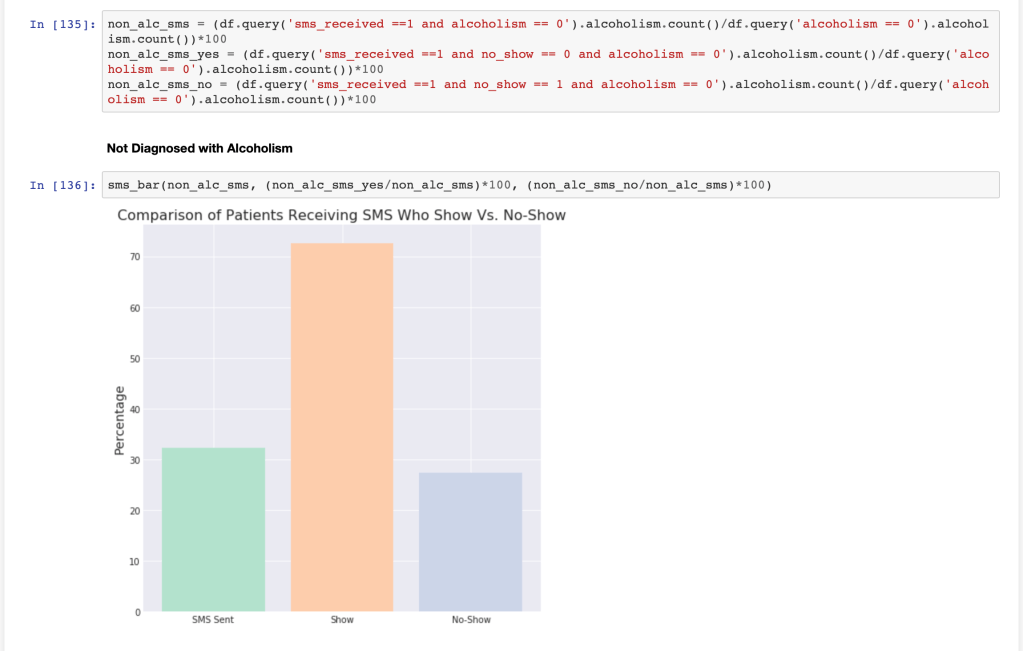This screenshot has width=1023, height=651.
Task: Click the first line defining non_alc_sms
Action: click(400, 24)
